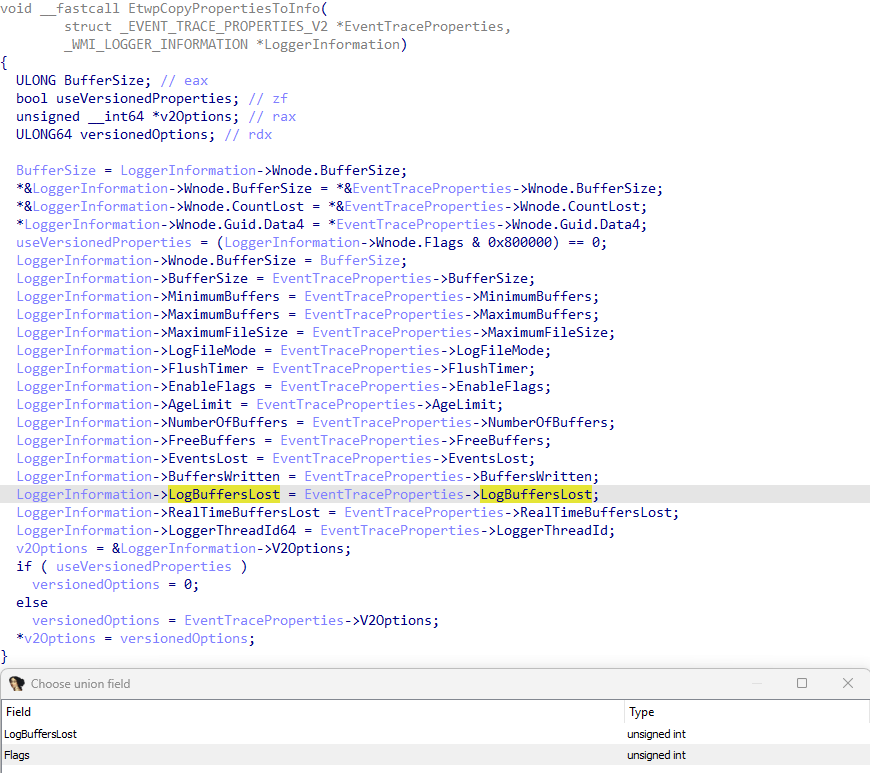The width and height of the screenshot is (870, 773).
Task: Click the highlighted LogBuffersLost token in code
Action: coord(223,494)
